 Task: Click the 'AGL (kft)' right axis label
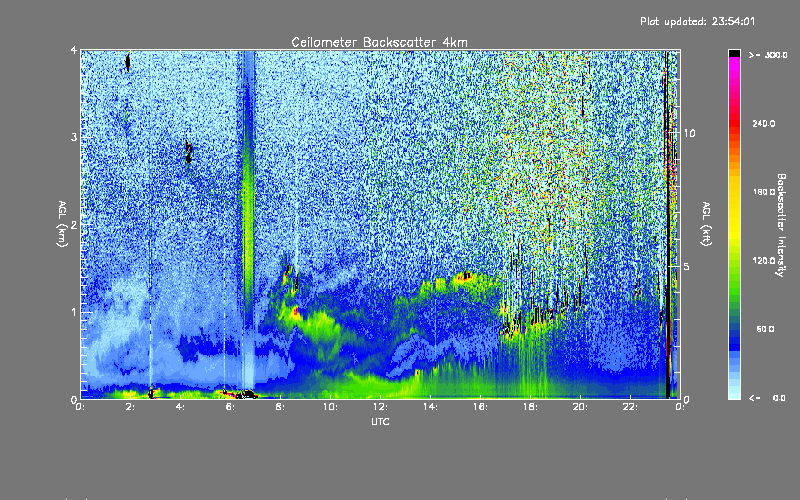[706, 224]
